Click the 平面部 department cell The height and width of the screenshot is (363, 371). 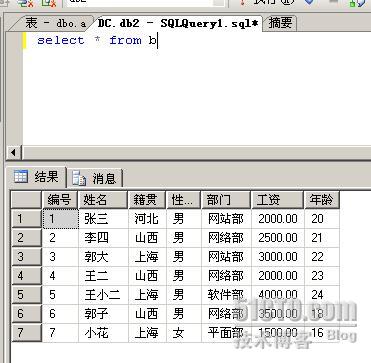coord(226,333)
